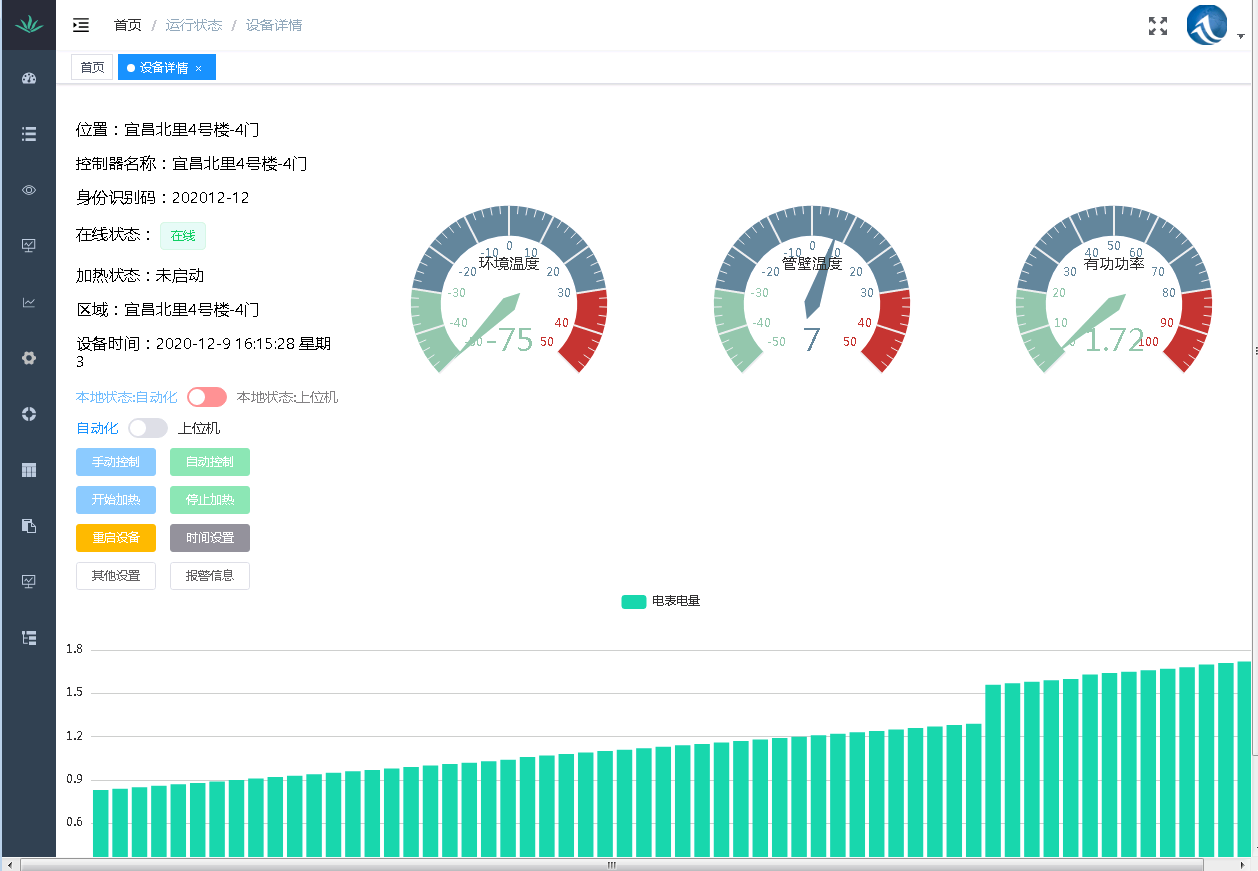Click the copy documents icon in sidebar
This screenshot has width=1258, height=871.
29,525
